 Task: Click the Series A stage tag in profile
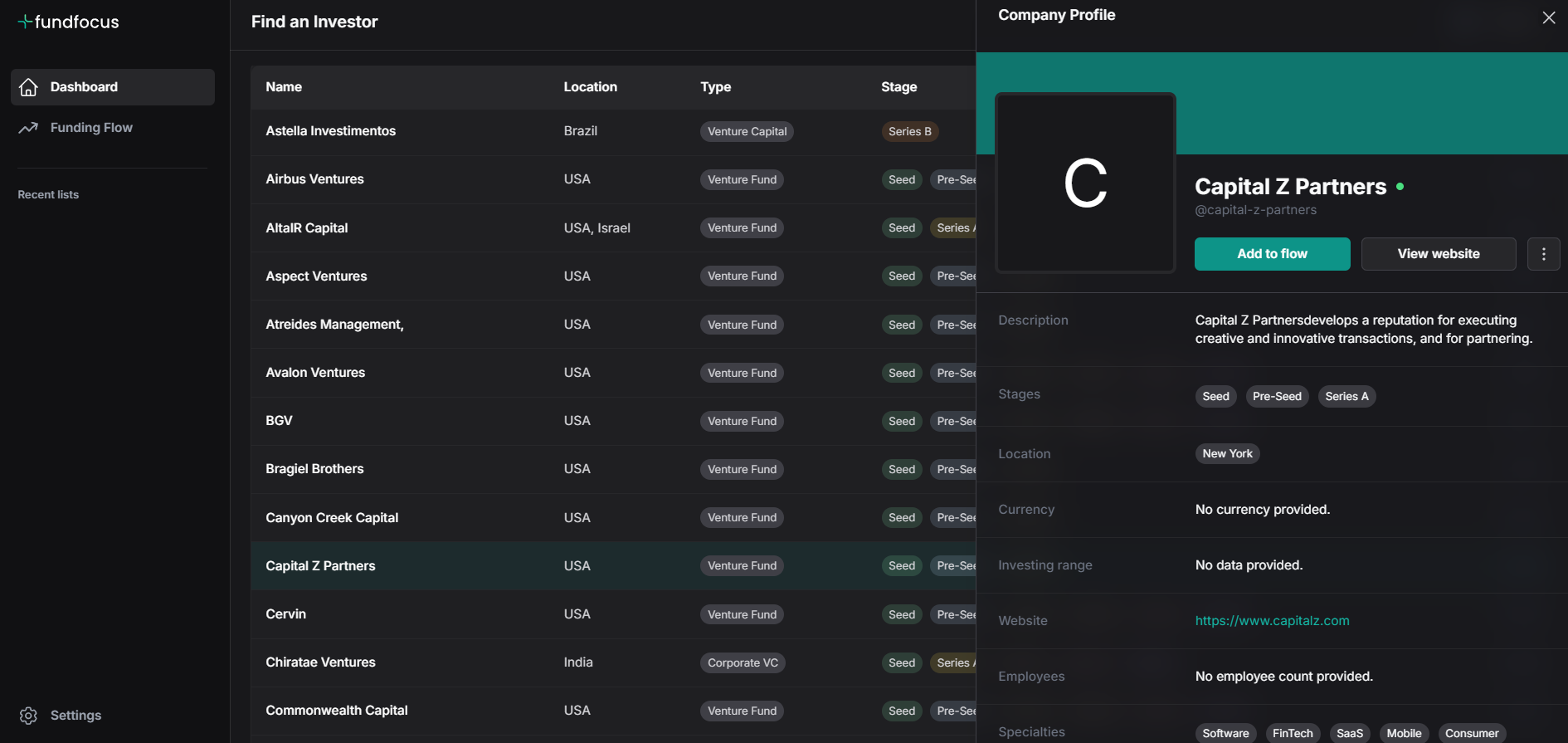1346,397
